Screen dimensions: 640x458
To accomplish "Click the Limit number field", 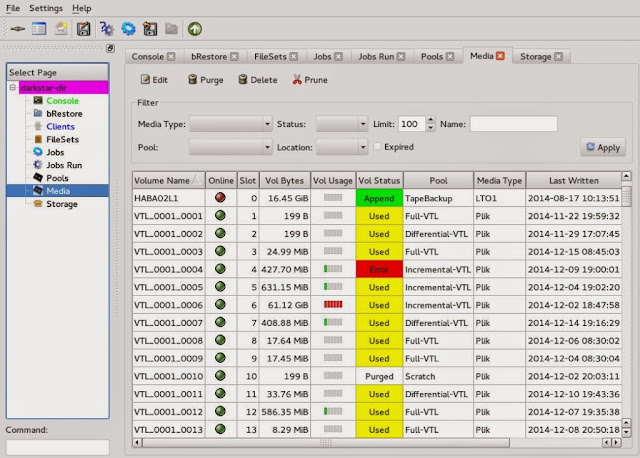I will pos(411,124).
